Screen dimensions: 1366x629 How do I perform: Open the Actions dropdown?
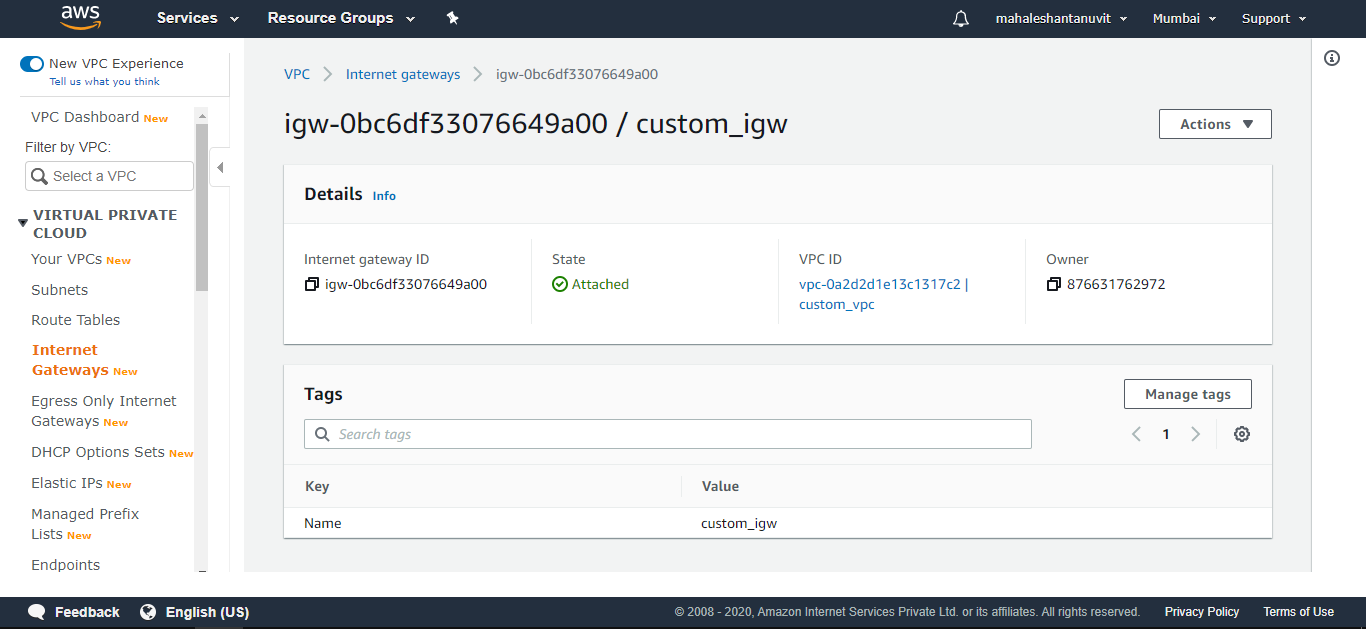click(1214, 123)
